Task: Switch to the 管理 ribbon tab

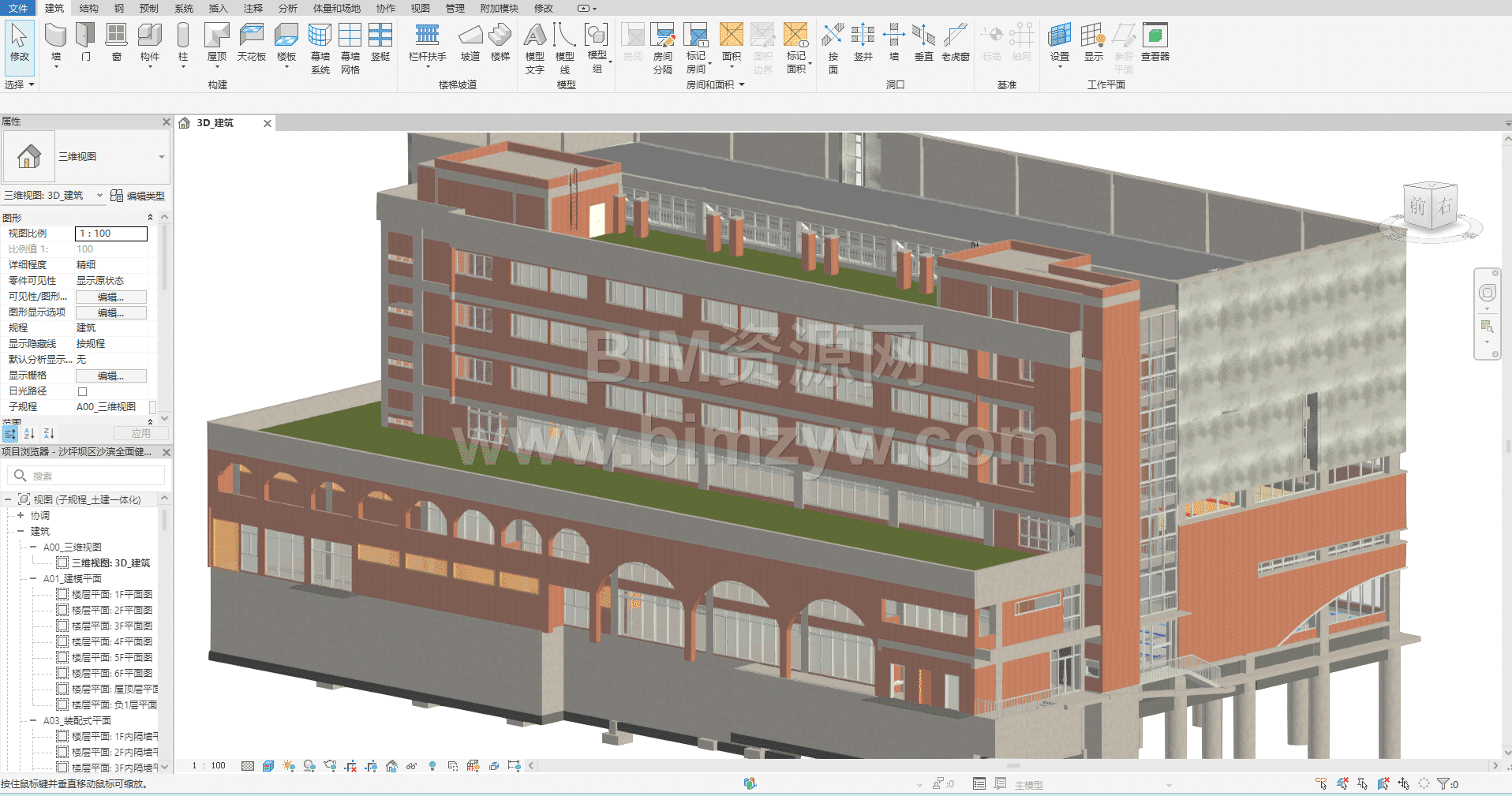Action: pyautogui.click(x=455, y=8)
